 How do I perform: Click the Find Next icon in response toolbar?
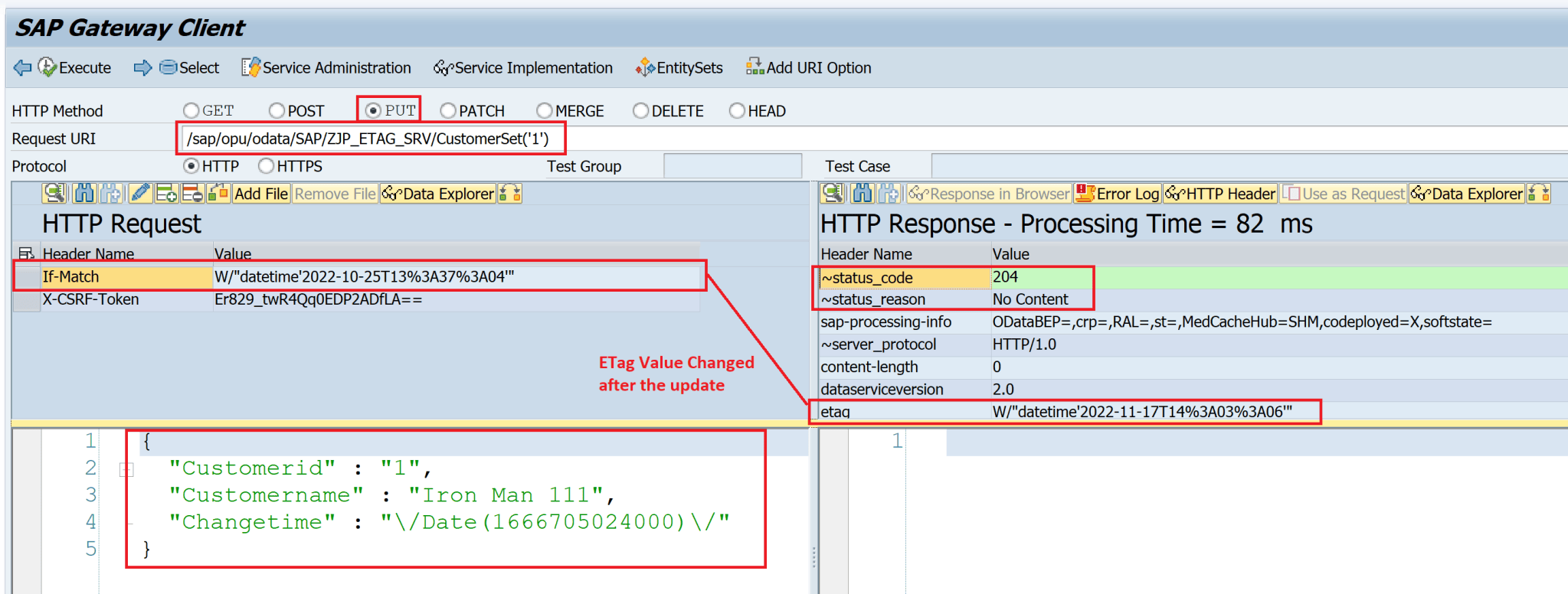click(x=889, y=194)
